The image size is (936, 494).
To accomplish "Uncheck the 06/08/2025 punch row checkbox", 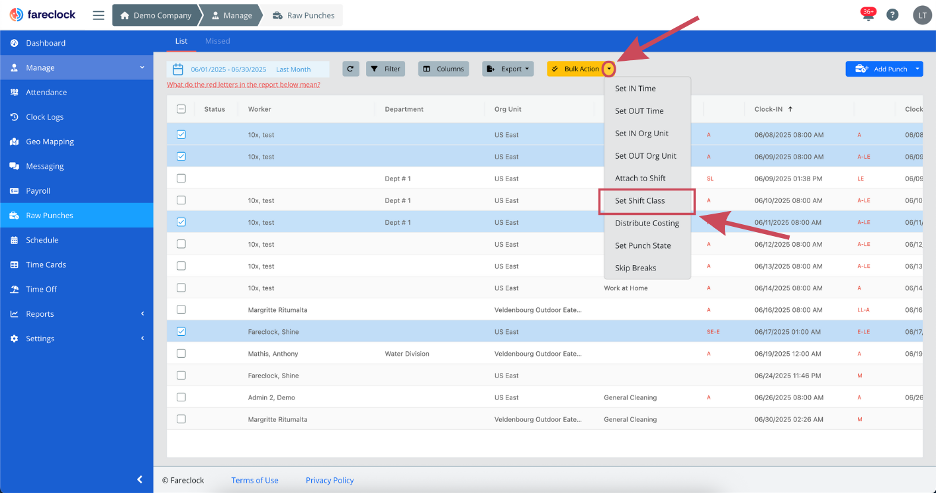I will pyautogui.click(x=181, y=135).
